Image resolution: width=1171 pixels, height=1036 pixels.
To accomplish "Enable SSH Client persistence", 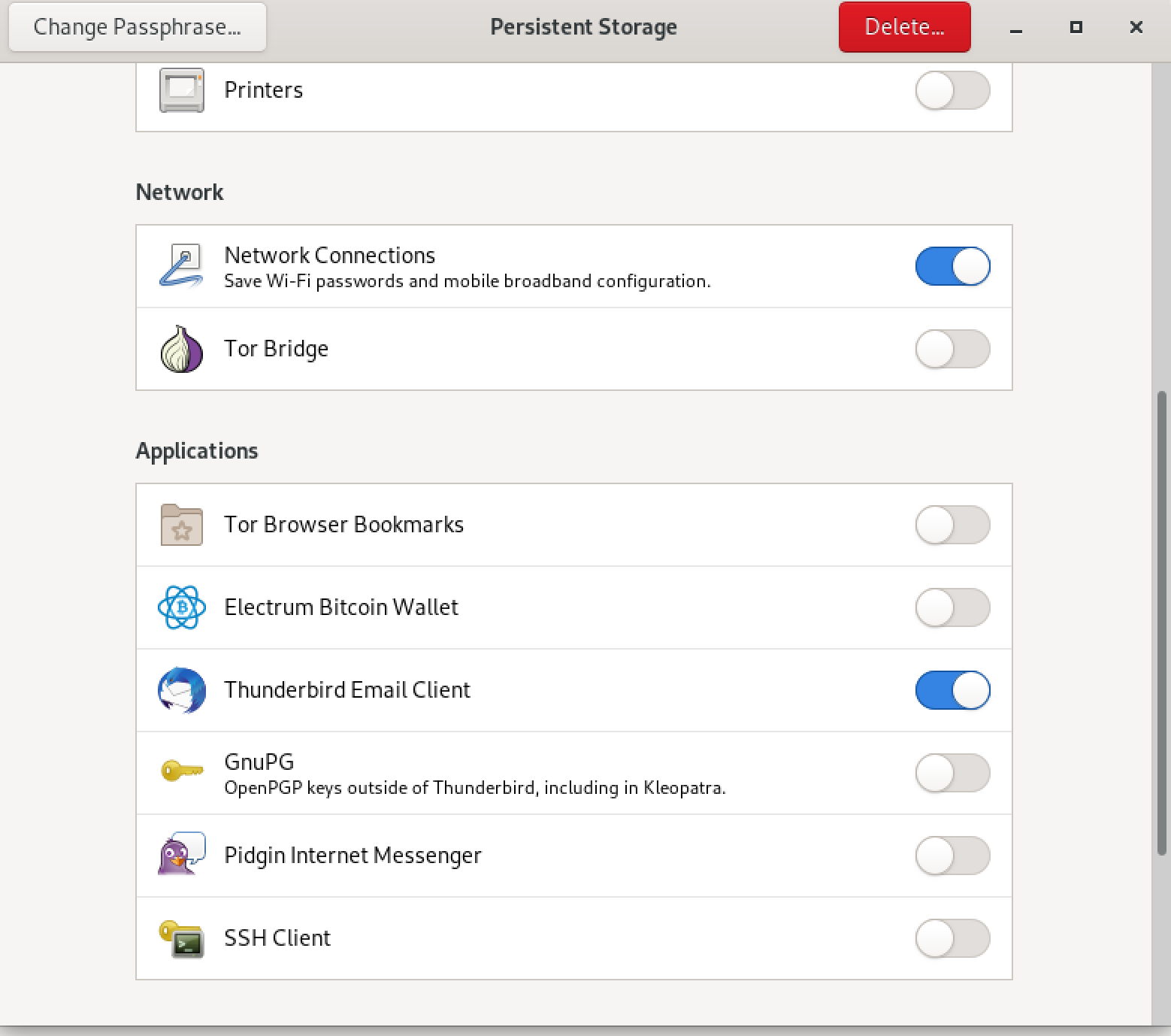I will point(952,938).
